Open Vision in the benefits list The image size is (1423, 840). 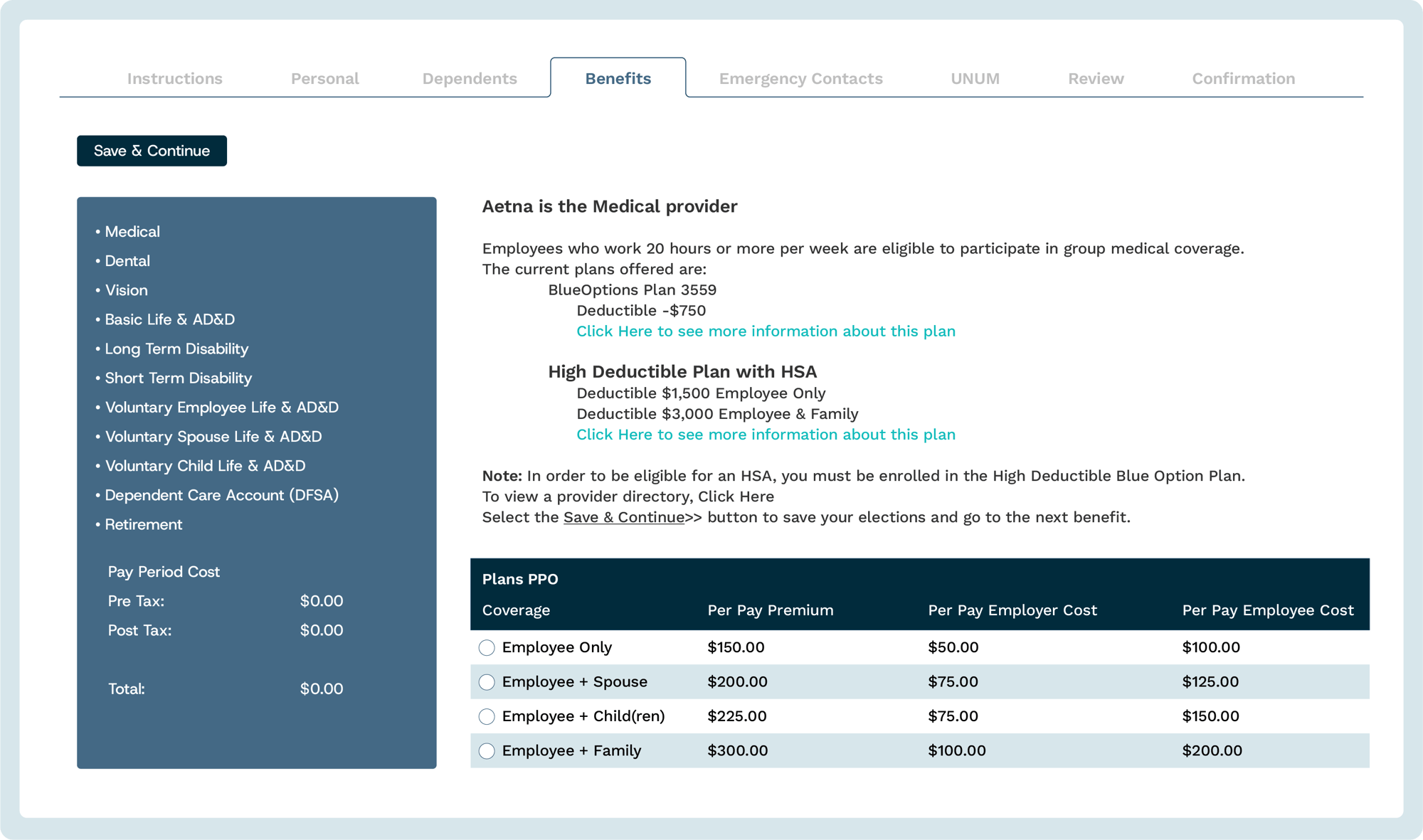(126, 290)
